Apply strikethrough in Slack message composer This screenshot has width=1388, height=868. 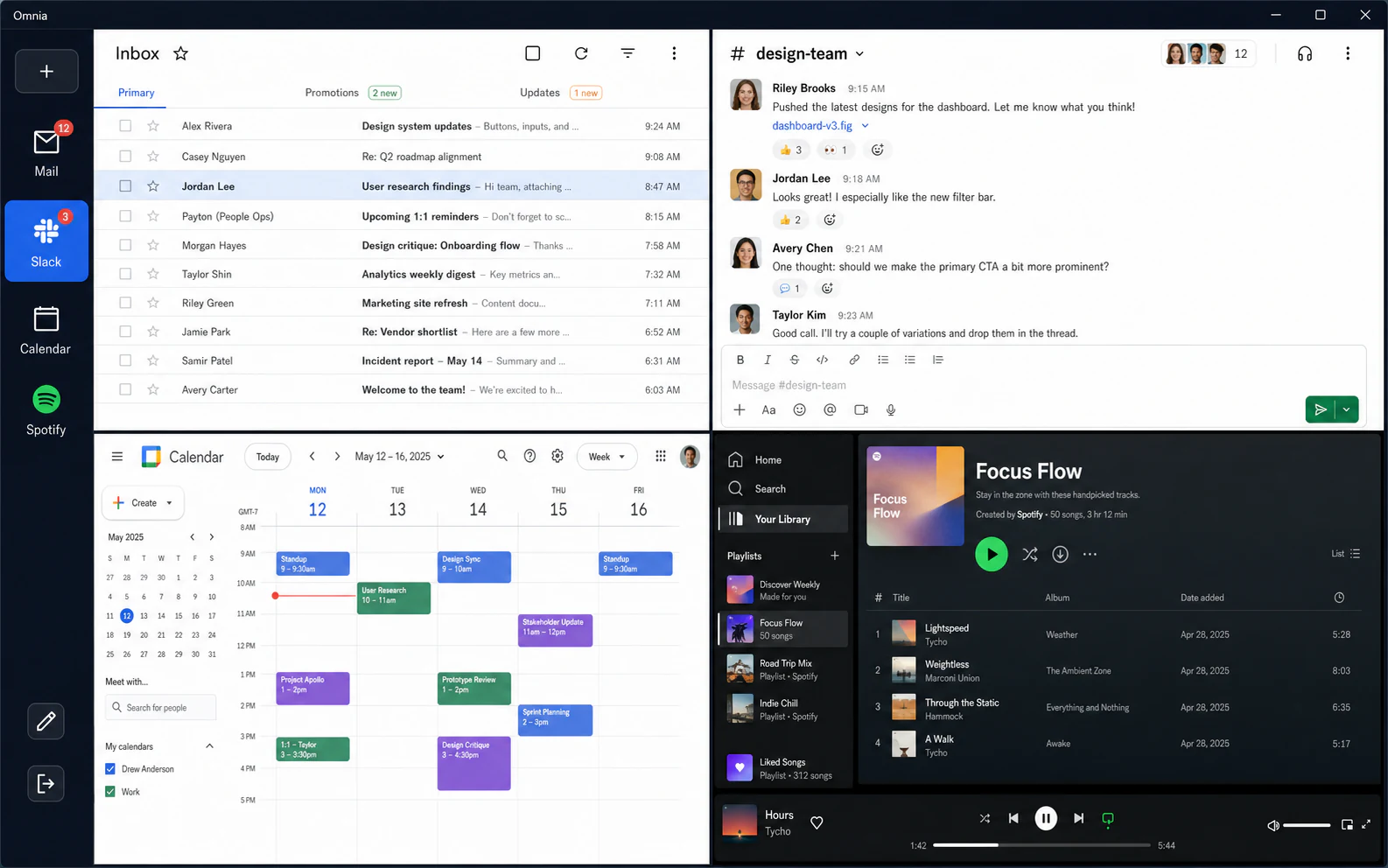click(x=795, y=360)
